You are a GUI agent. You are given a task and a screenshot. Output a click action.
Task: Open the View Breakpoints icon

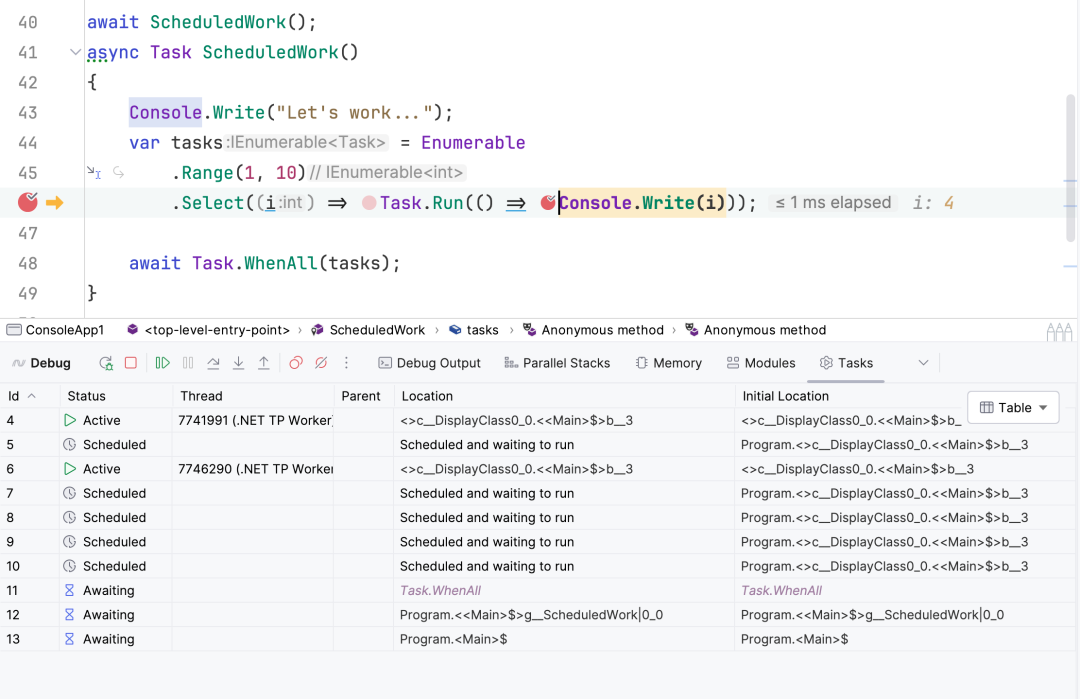click(295, 362)
